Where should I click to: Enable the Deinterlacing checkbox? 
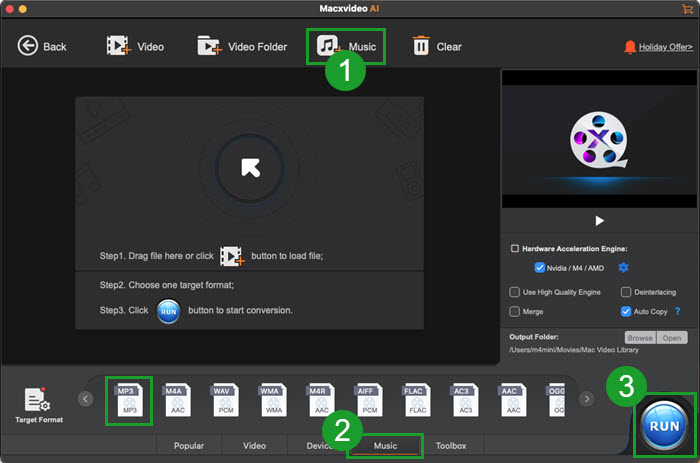click(x=626, y=292)
